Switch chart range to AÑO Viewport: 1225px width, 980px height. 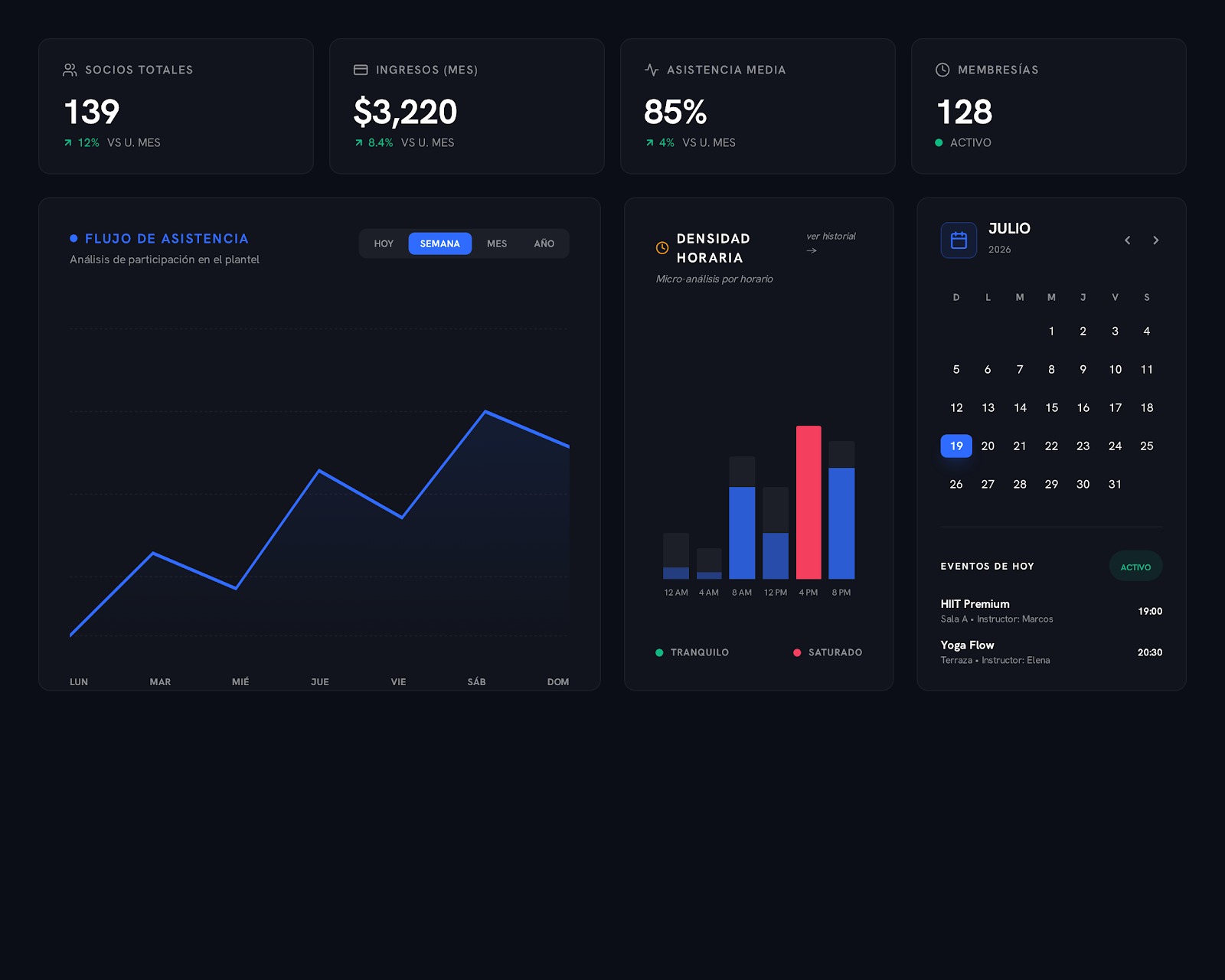544,243
